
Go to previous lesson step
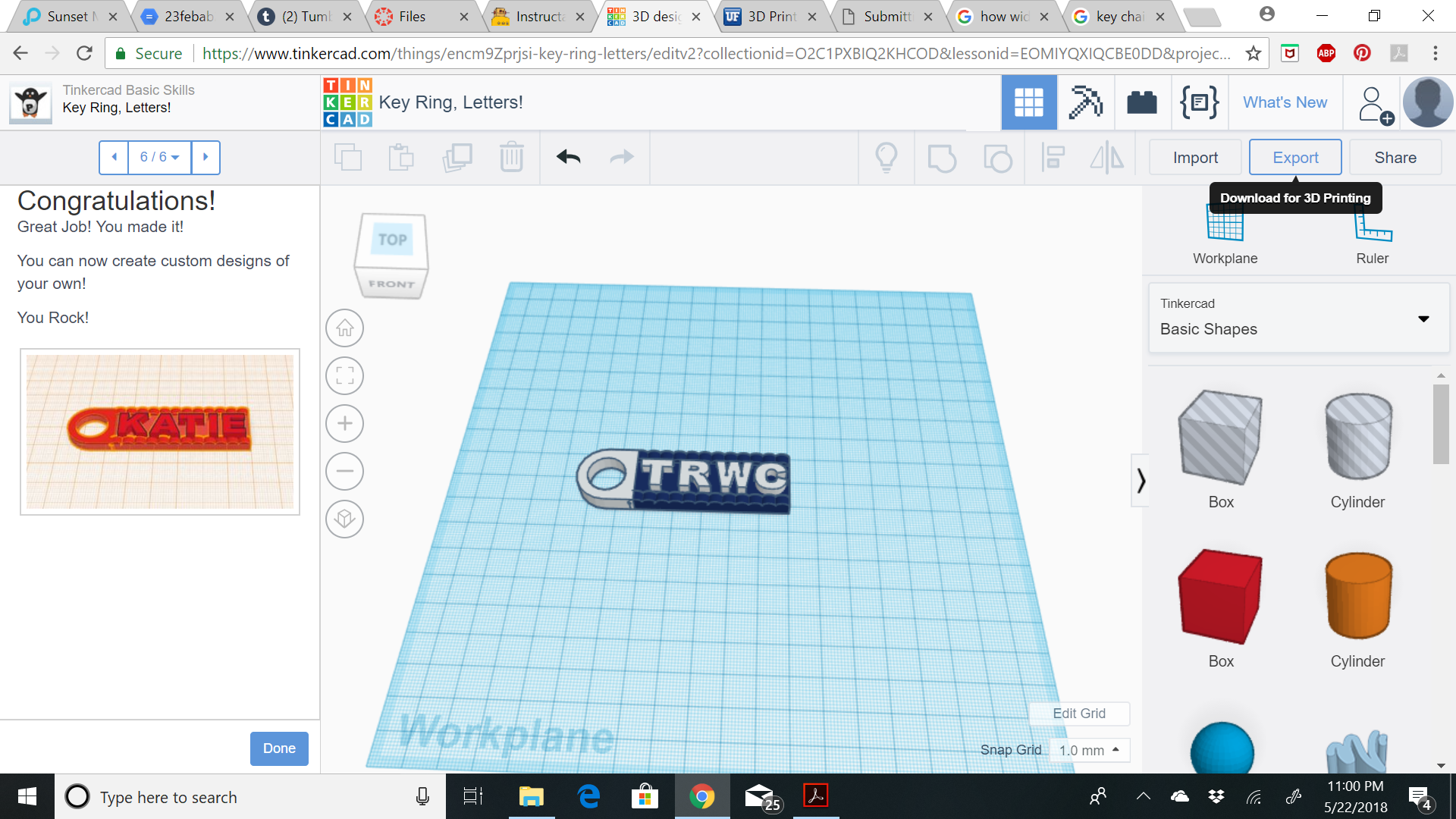point(114,157)
